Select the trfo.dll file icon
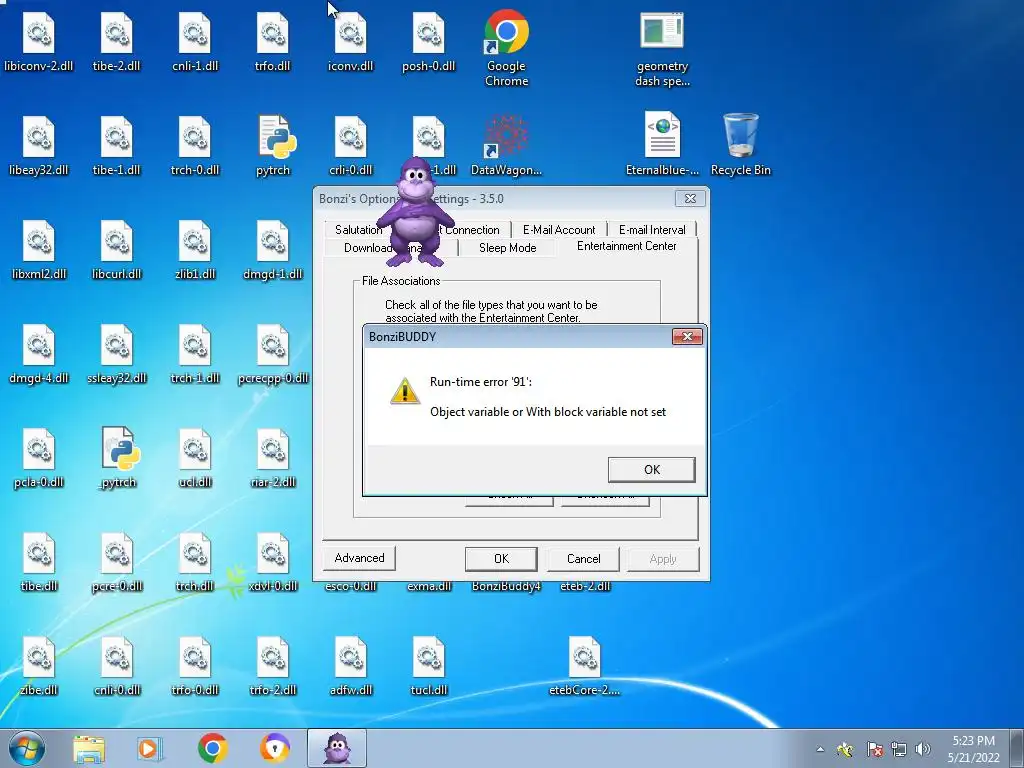Viewport: 1024px width, 768px height. tap(273, 40)
